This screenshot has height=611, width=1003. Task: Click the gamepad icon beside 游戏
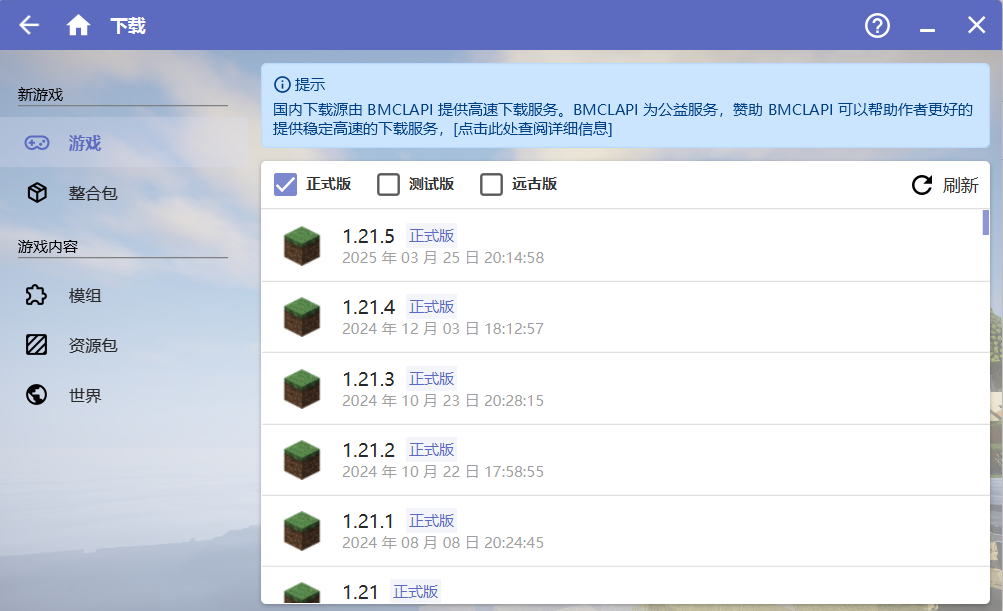[x=36, y=143]
